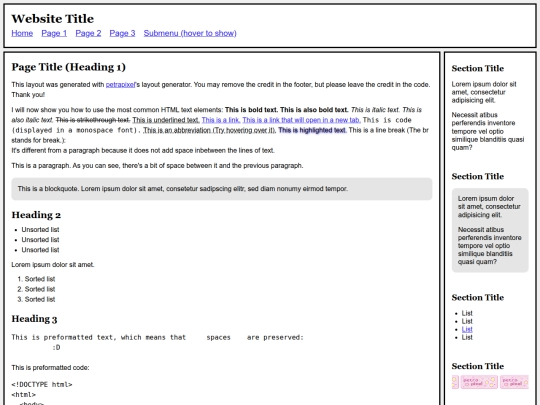This screenshot has width=540, height=405.
Task: Click item '3. Sorted list'
Action: click(x=36, y=299)
